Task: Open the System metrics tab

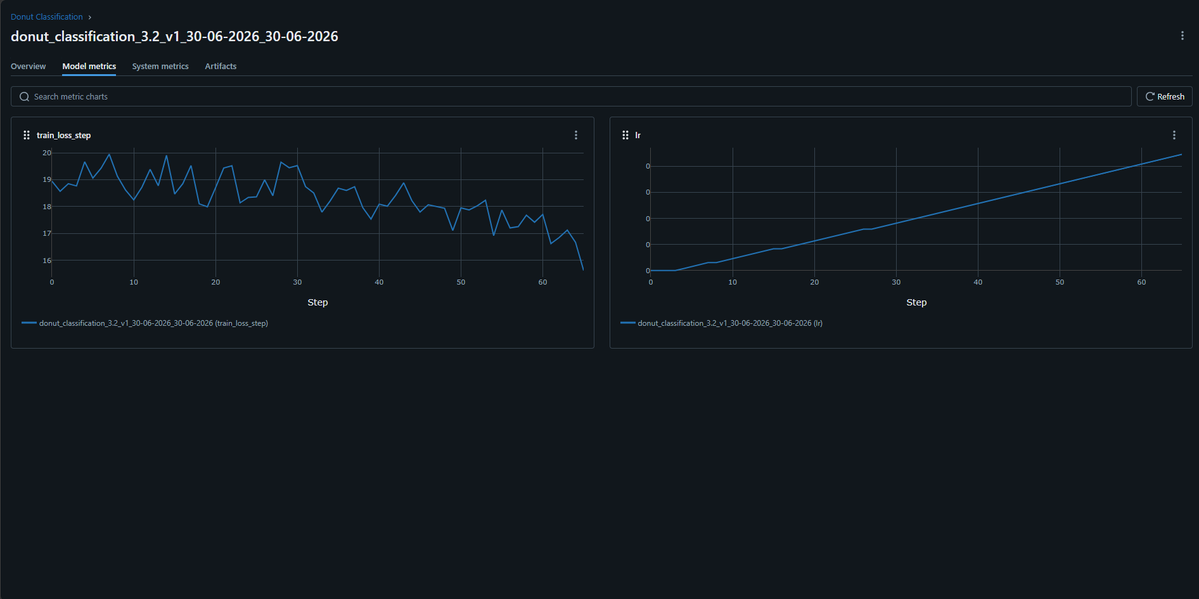Action: (x=160, y=67)
